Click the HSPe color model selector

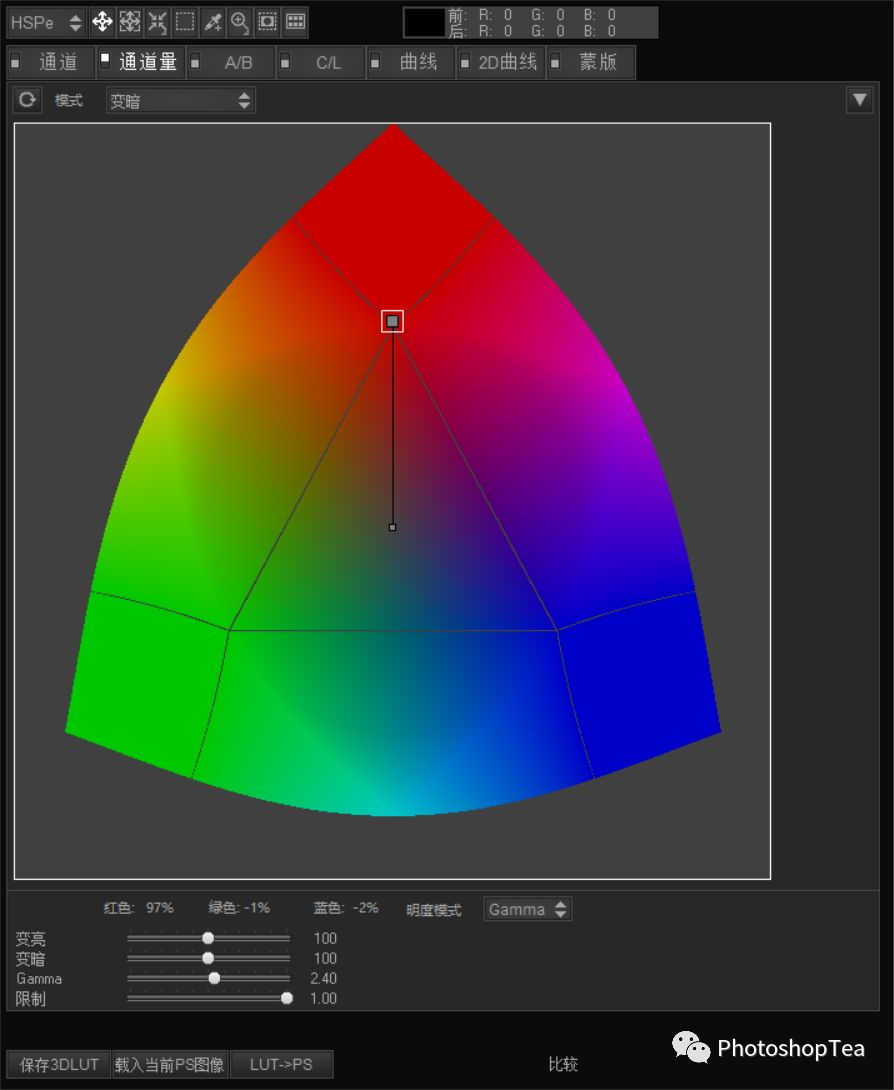coord(46,21)
